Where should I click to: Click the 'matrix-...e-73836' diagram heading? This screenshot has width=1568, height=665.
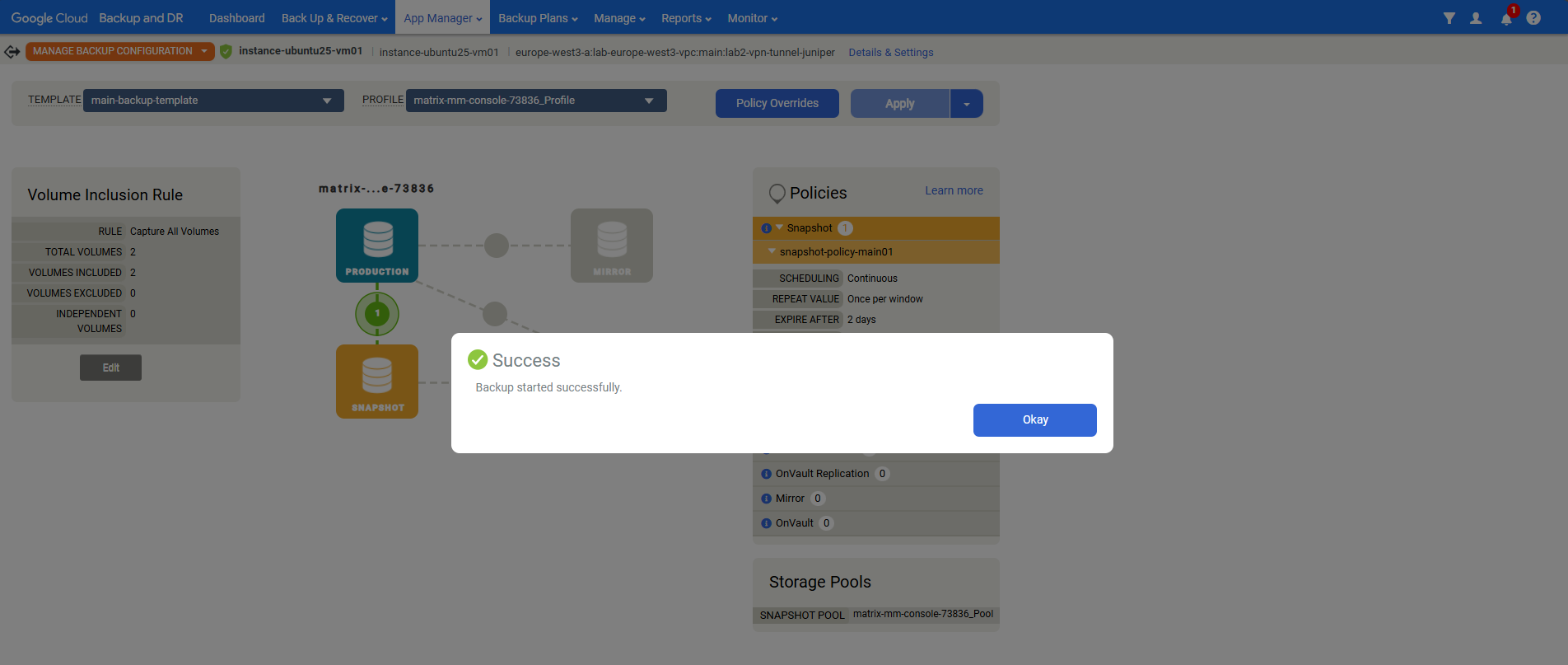pyautogui.click(x=376, y=189)
